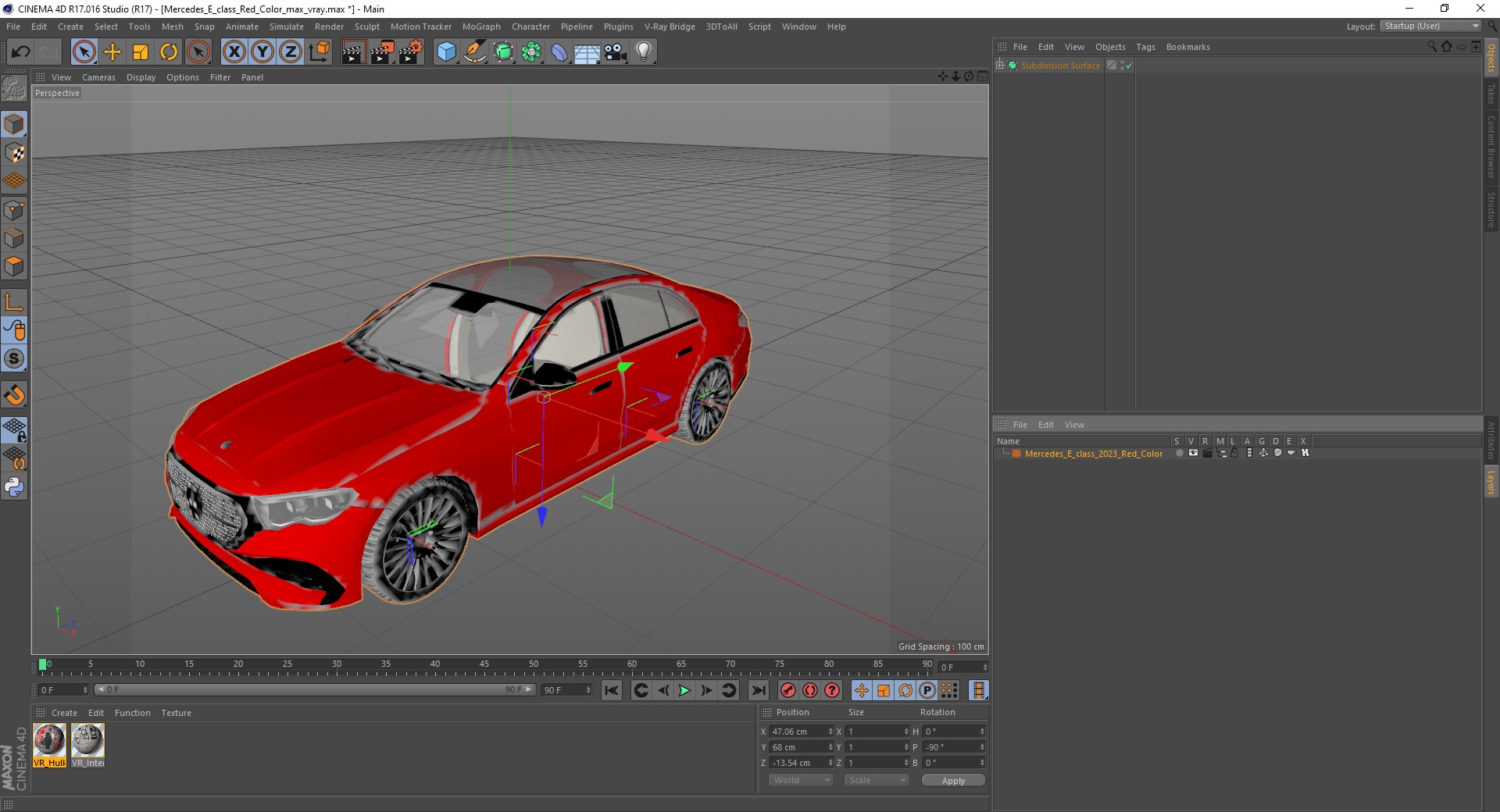Jump to animation start

pyautogui.click(x=612, y=690)
